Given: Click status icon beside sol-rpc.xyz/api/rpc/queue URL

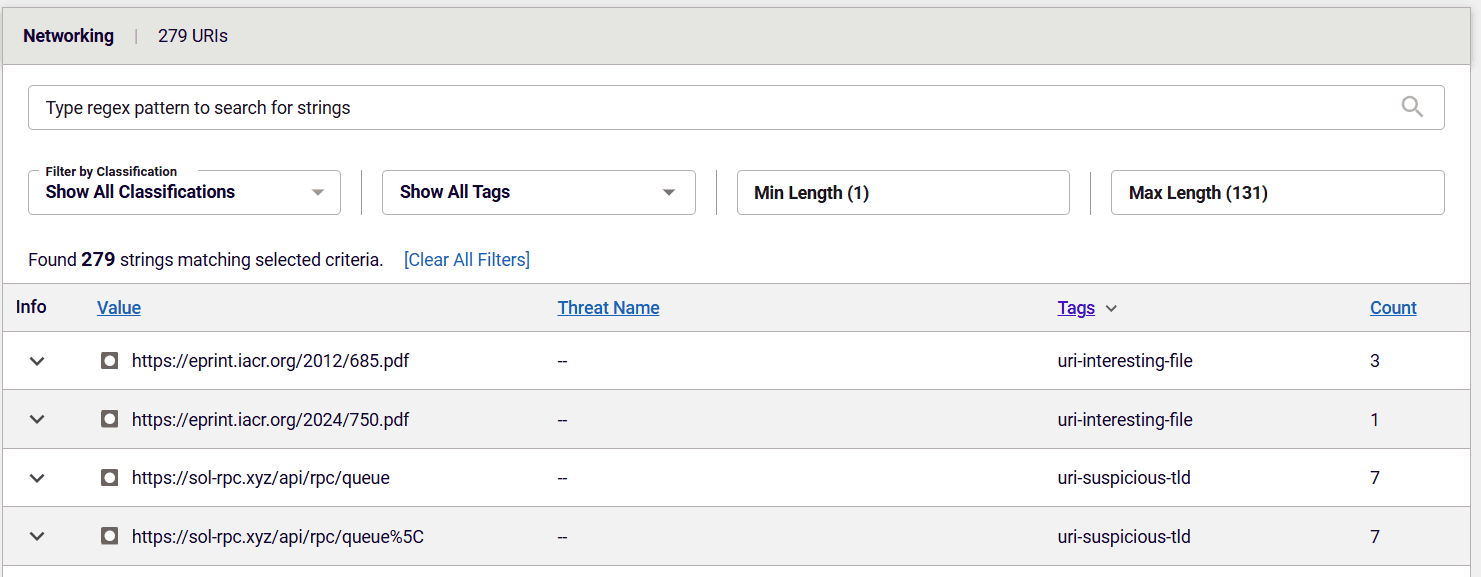Looking at the screenshot, I should click(x=110, y=478).
